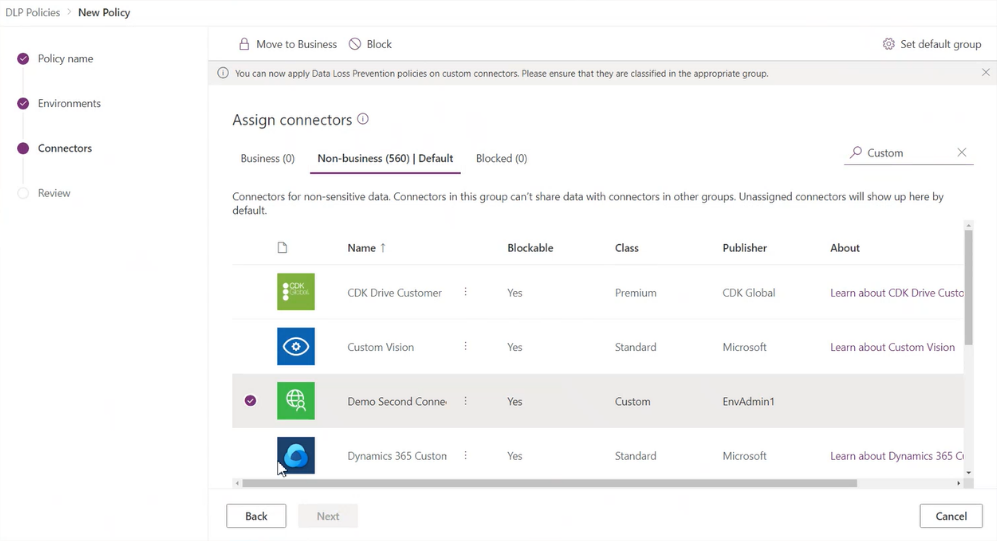
Task: Open more options for Custom Vision
Action: tap(465, 346)
